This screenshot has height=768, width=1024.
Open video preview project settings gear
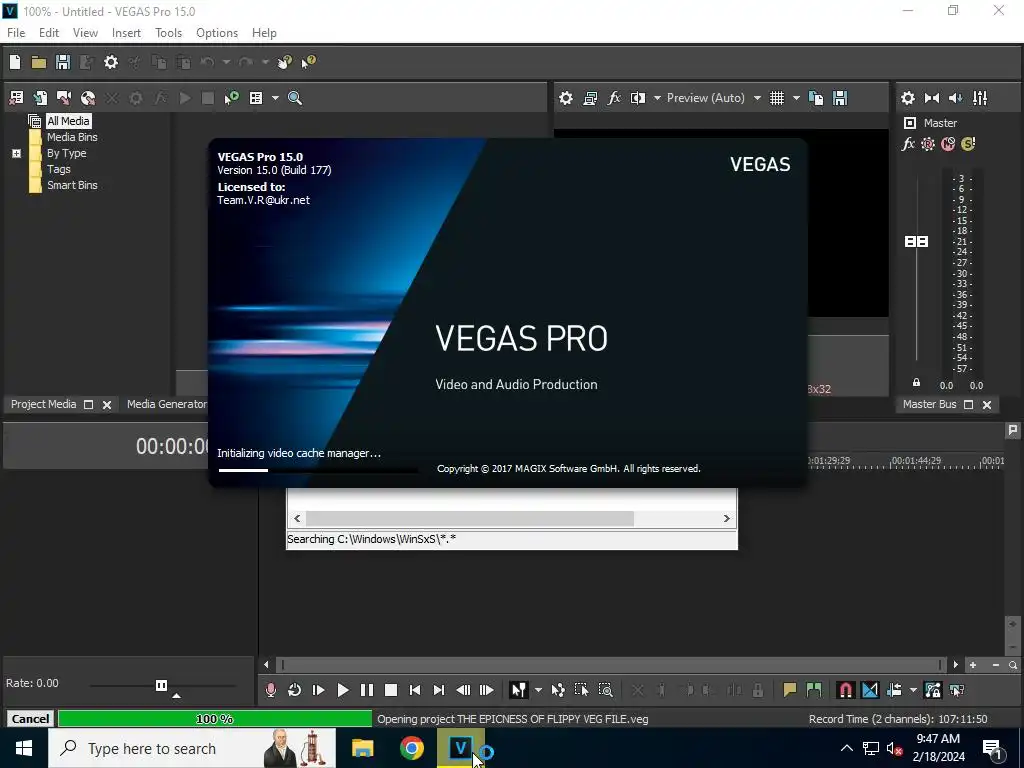coord(566,98)
